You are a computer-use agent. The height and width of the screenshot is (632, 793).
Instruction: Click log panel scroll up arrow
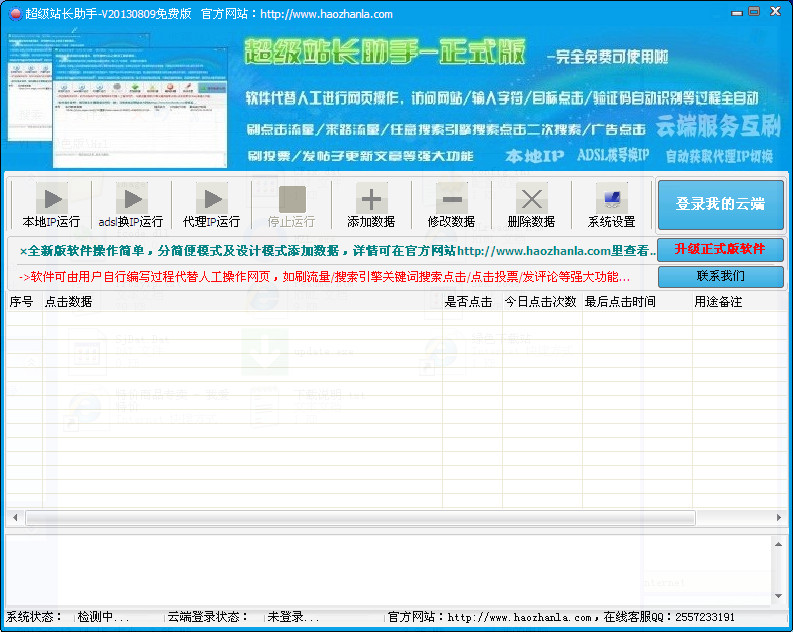tap(778, 544)
